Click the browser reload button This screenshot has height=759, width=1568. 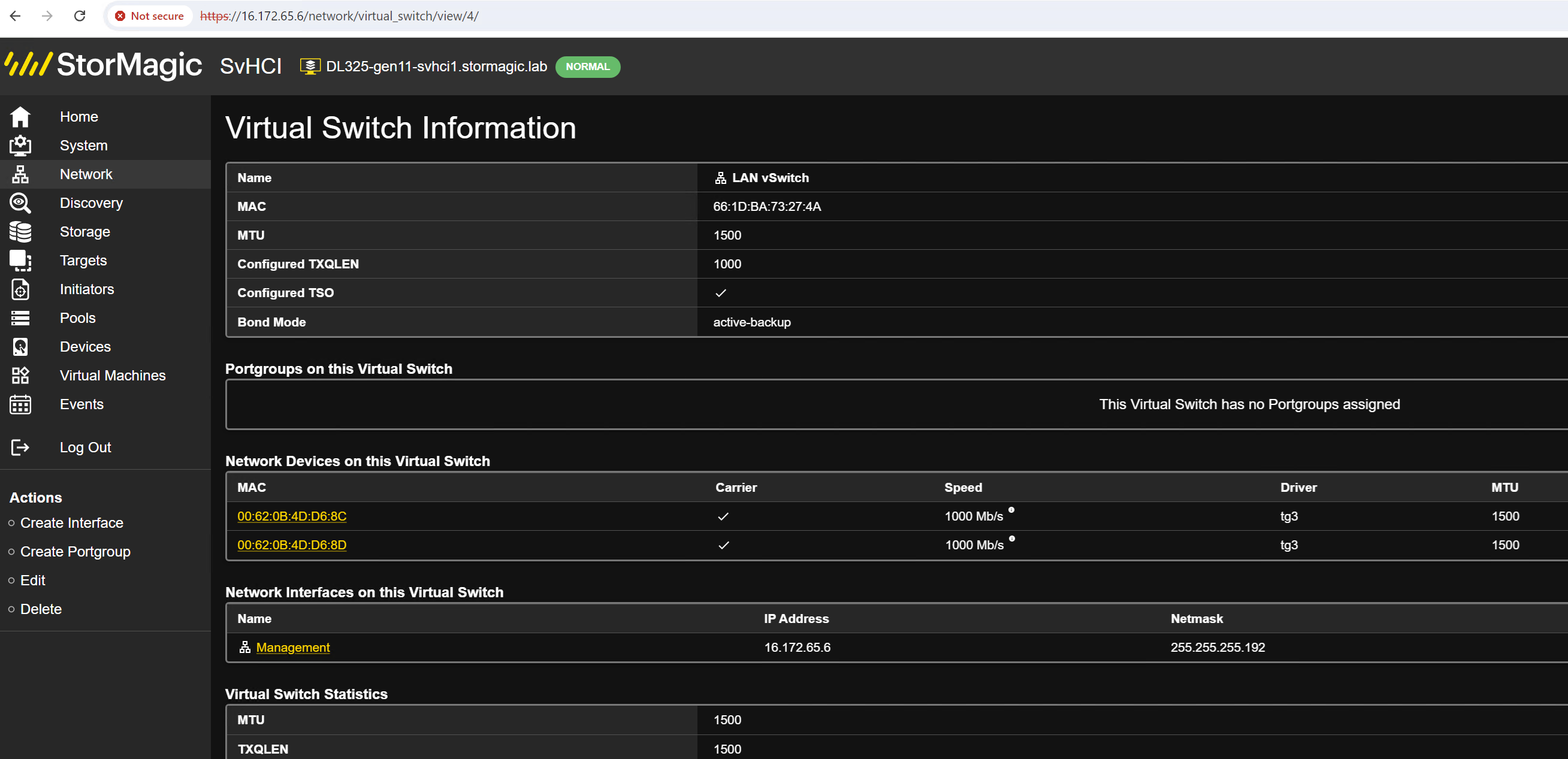click(80, 16)
